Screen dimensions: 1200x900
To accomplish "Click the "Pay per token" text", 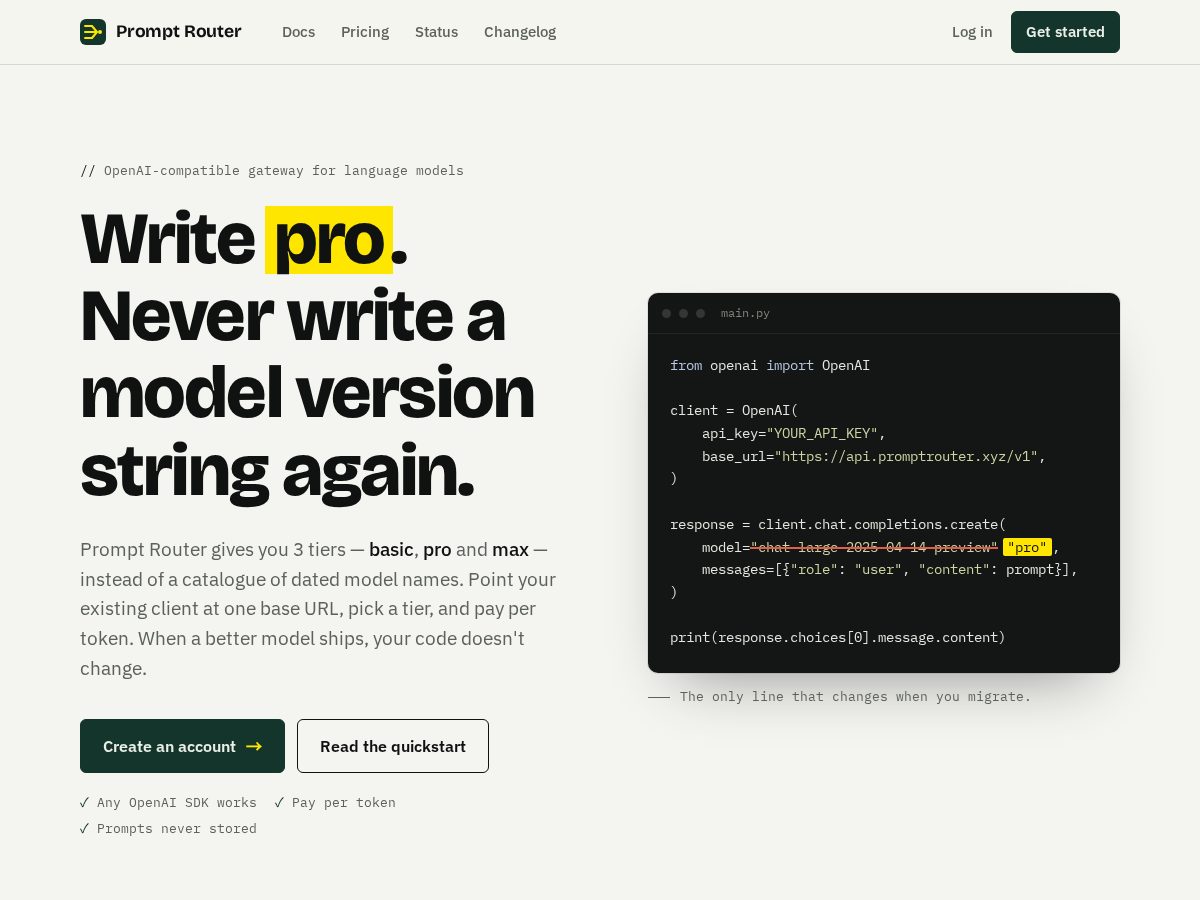I will pyautogui.click(x=344, y=802).
